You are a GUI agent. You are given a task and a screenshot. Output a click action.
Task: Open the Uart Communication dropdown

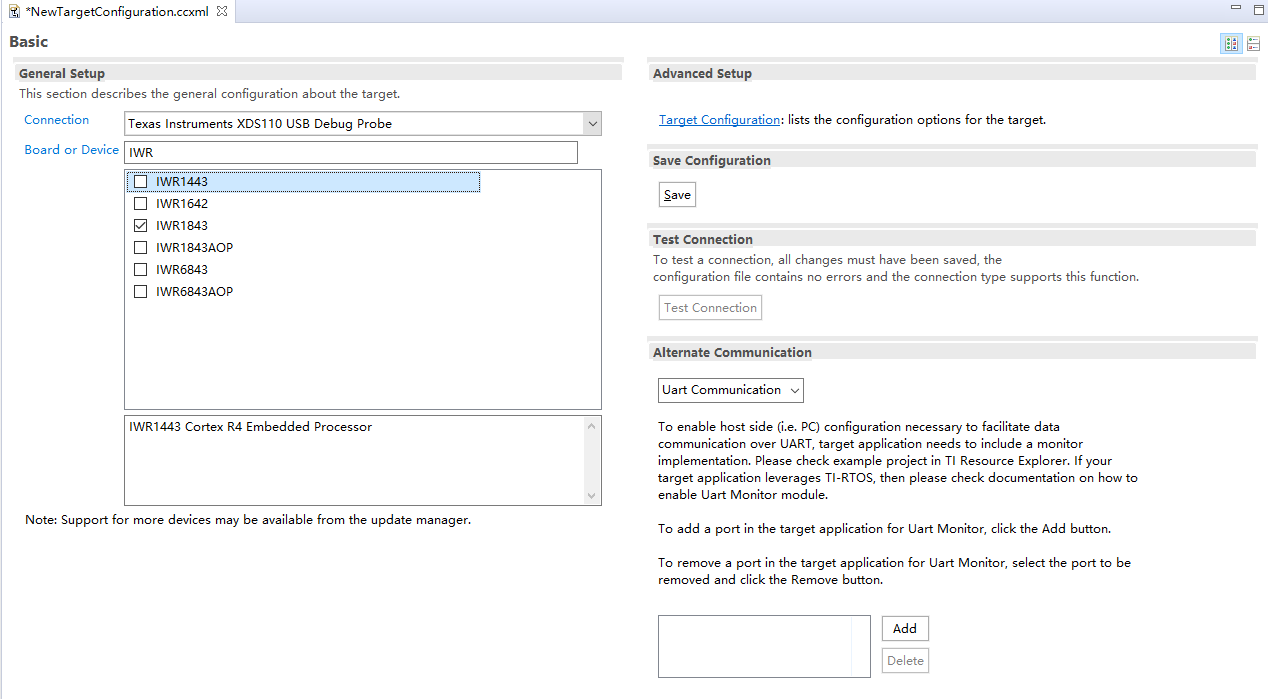click(x=731, y=390)
